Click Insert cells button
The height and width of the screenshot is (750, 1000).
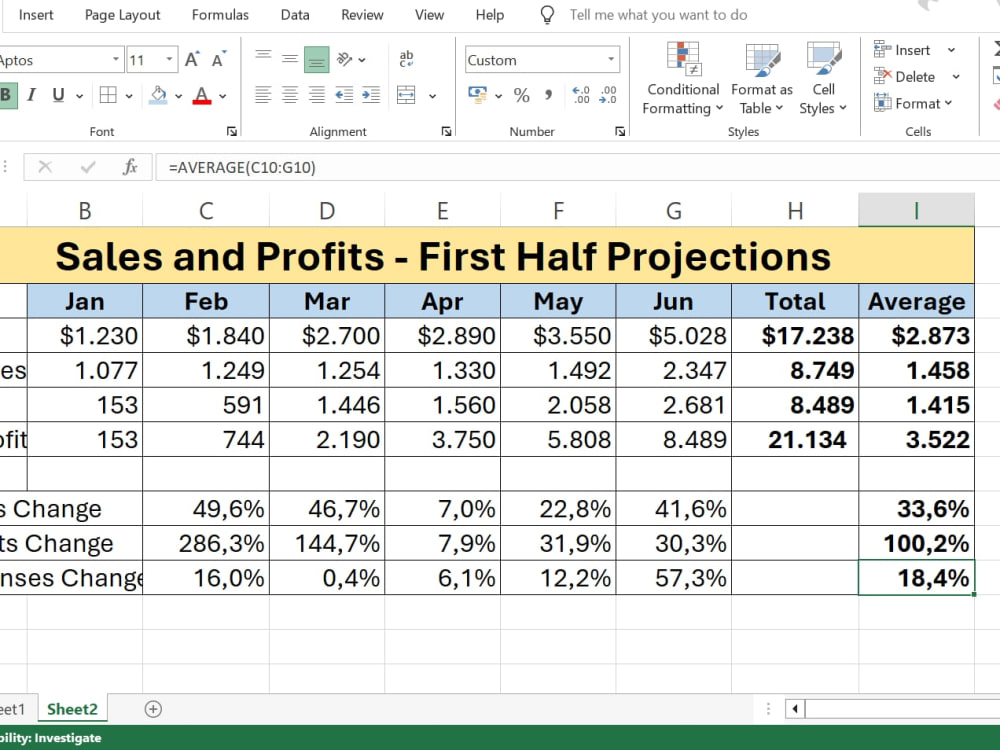pos(902,50)
